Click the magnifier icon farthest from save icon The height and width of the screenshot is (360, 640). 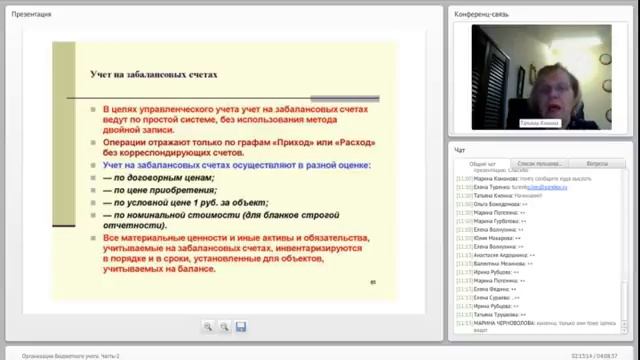click(208, 327)
